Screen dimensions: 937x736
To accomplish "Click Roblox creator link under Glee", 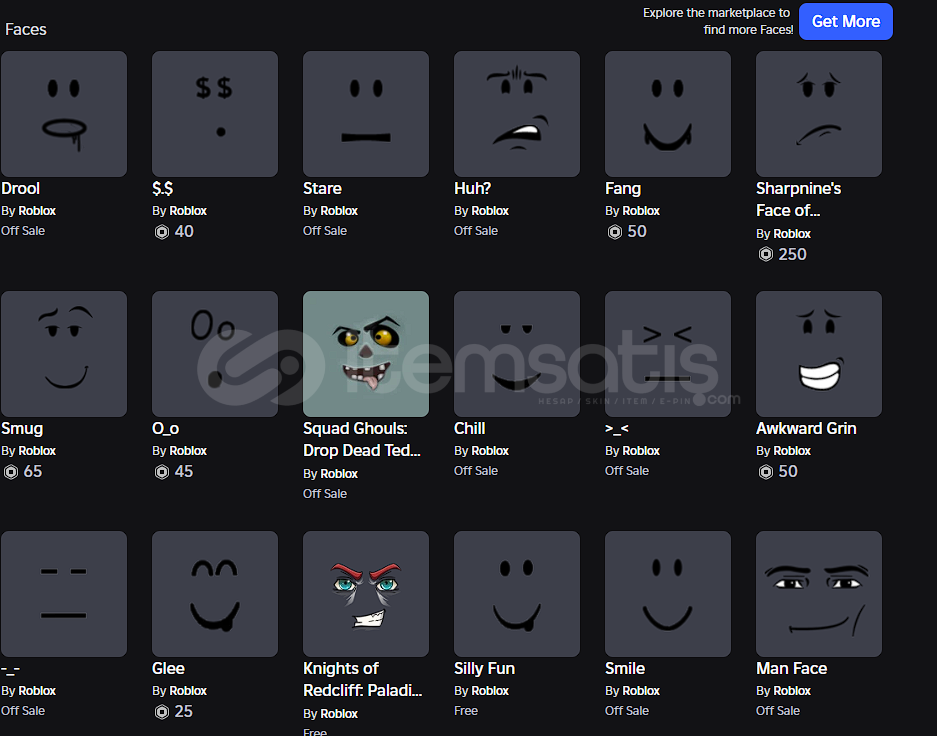I will [188, 691].
